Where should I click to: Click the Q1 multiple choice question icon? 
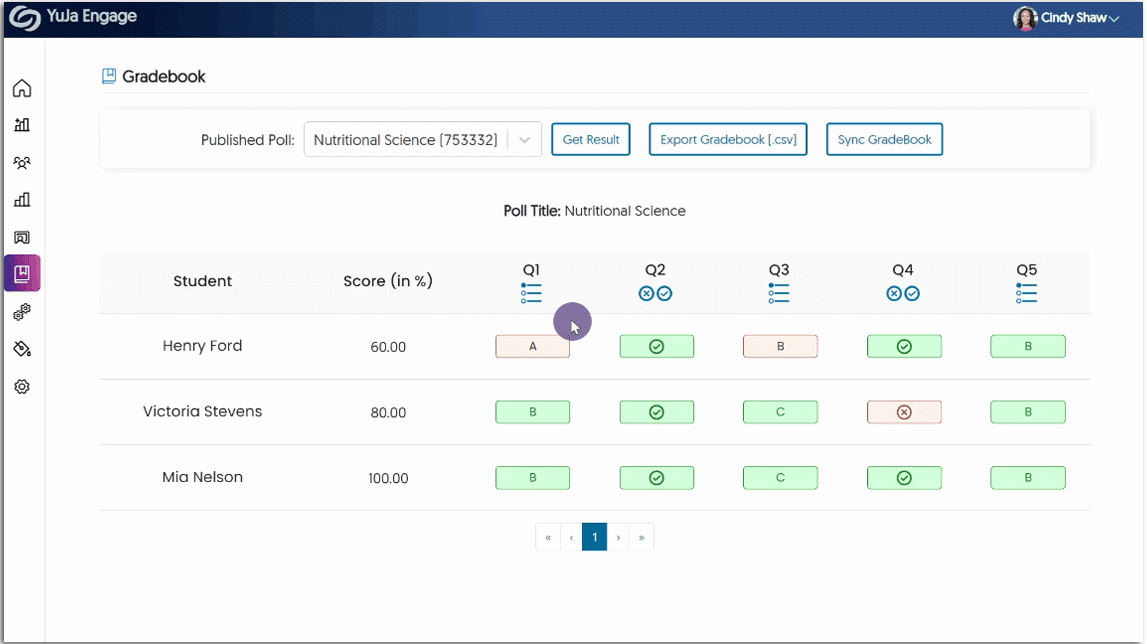(531, 292)
